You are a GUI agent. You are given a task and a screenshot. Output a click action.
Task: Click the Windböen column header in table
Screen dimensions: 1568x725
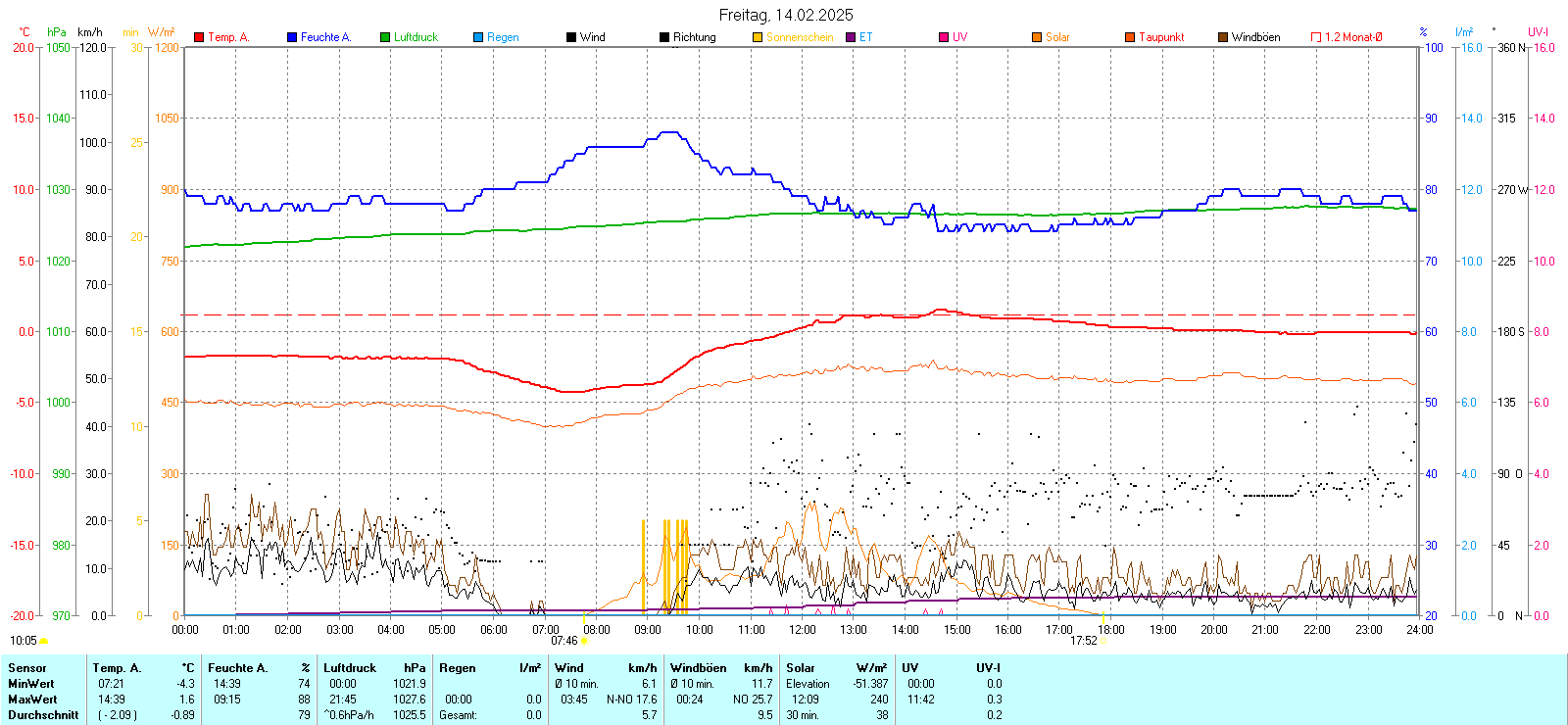pos(699,668)
